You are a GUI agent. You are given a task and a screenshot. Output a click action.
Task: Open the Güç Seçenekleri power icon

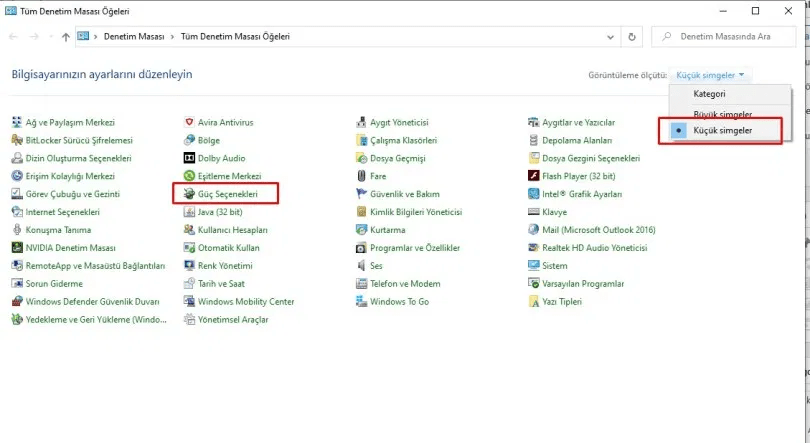tap(189, 194)
